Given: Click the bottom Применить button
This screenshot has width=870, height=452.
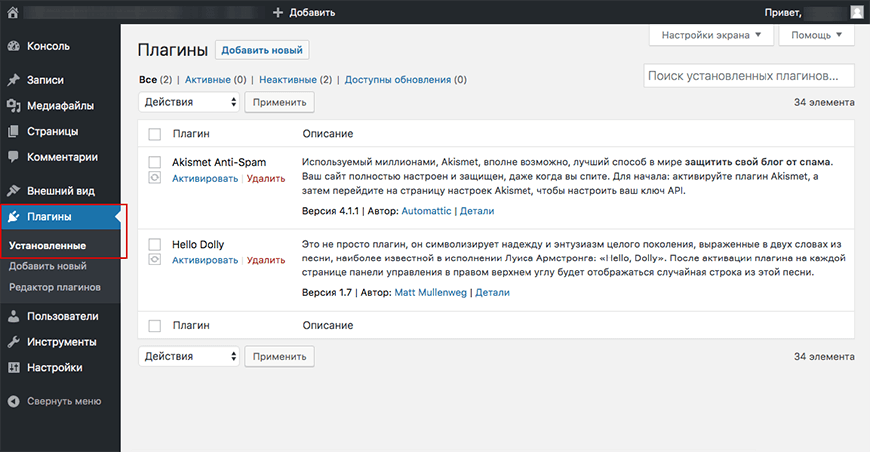Looking at the screenshot, I should pos(280,357).
